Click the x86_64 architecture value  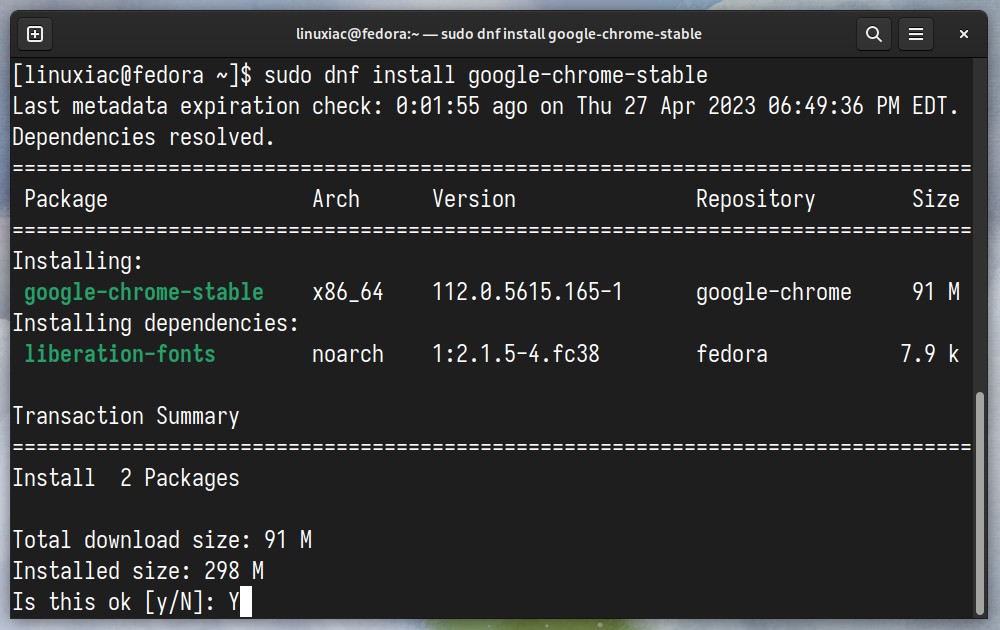(x=348, y=292)
